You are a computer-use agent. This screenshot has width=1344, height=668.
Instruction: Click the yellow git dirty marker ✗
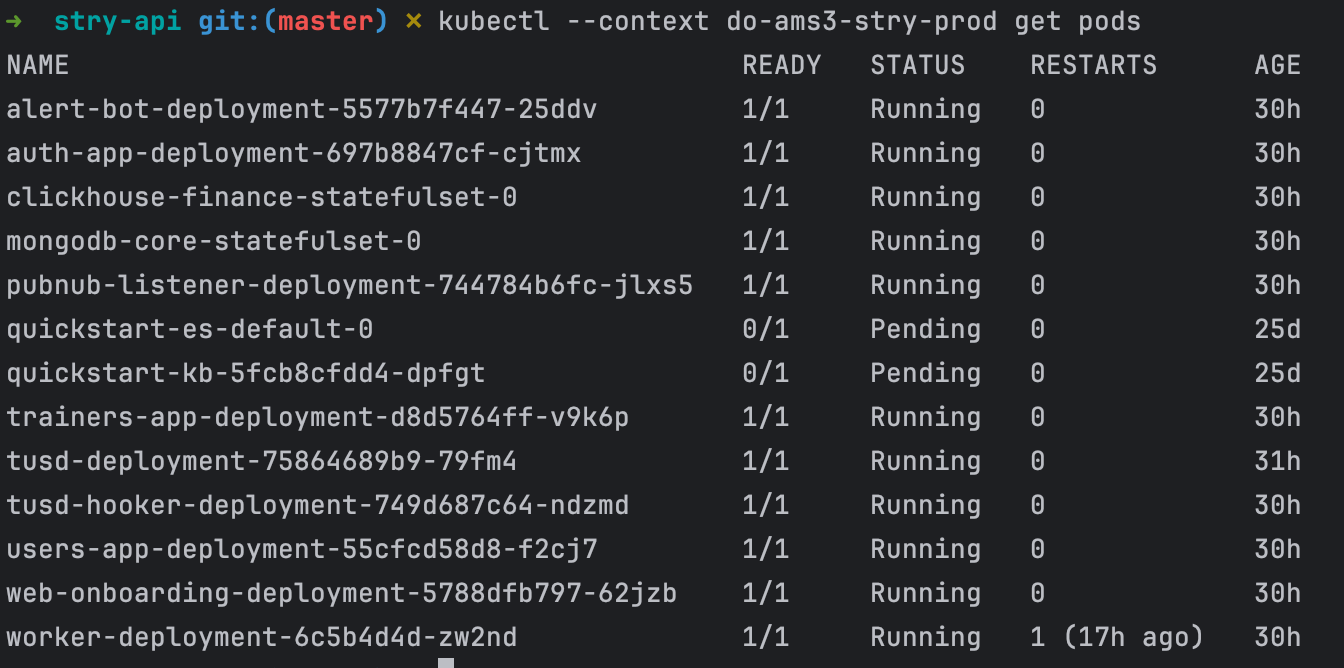[413, 21]
